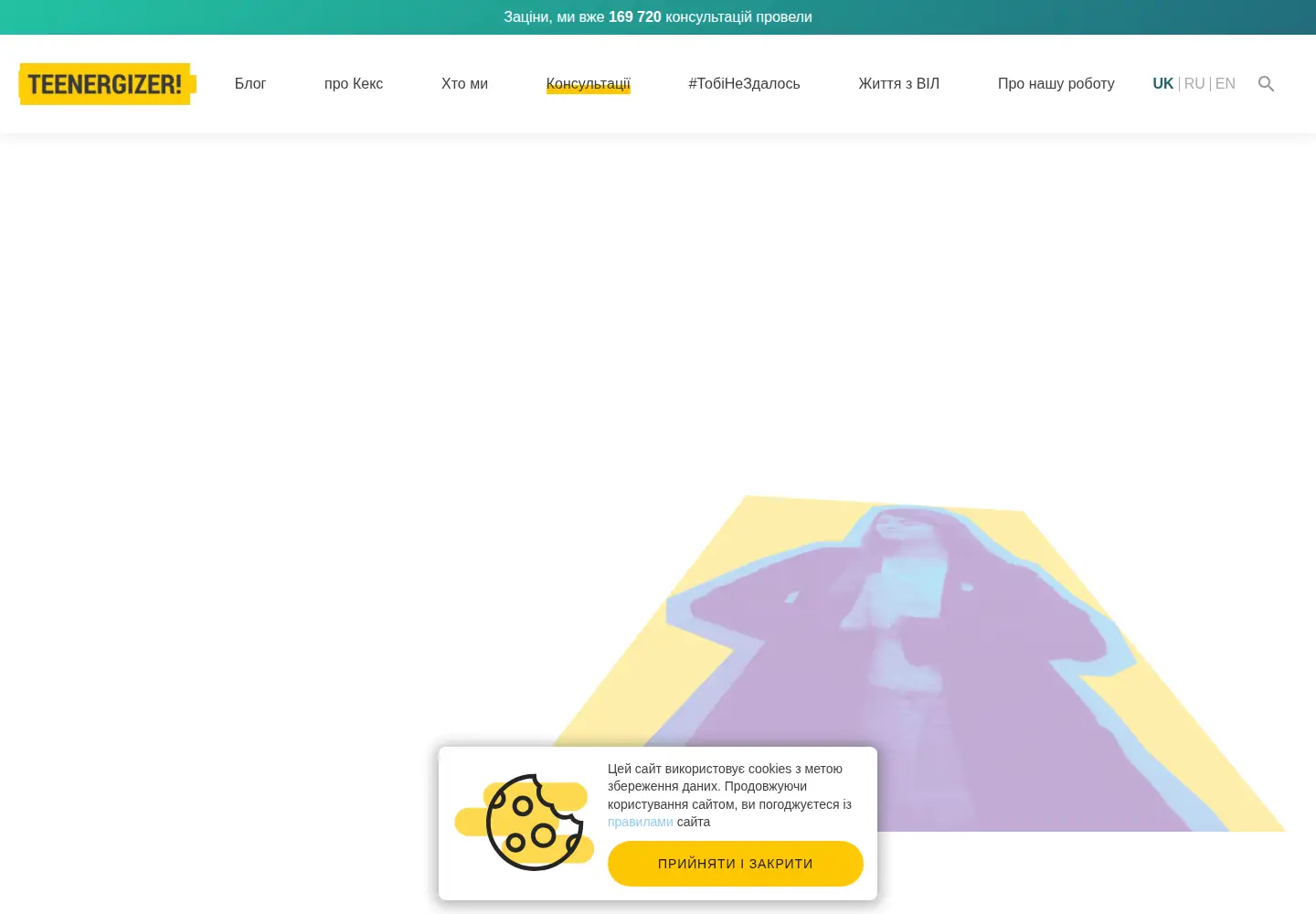Image resolution: width=1316 pixels, height=914 pixels.
Task: Navigate to Життя з ВІЛ
Action: pos(898,84)
